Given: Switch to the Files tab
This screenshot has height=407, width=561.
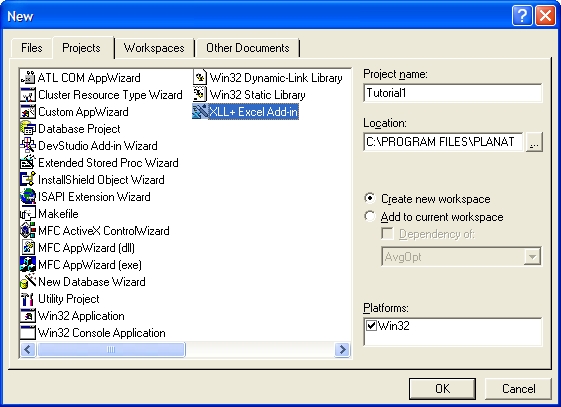Looking at the screenshot, I should [31, 48].
